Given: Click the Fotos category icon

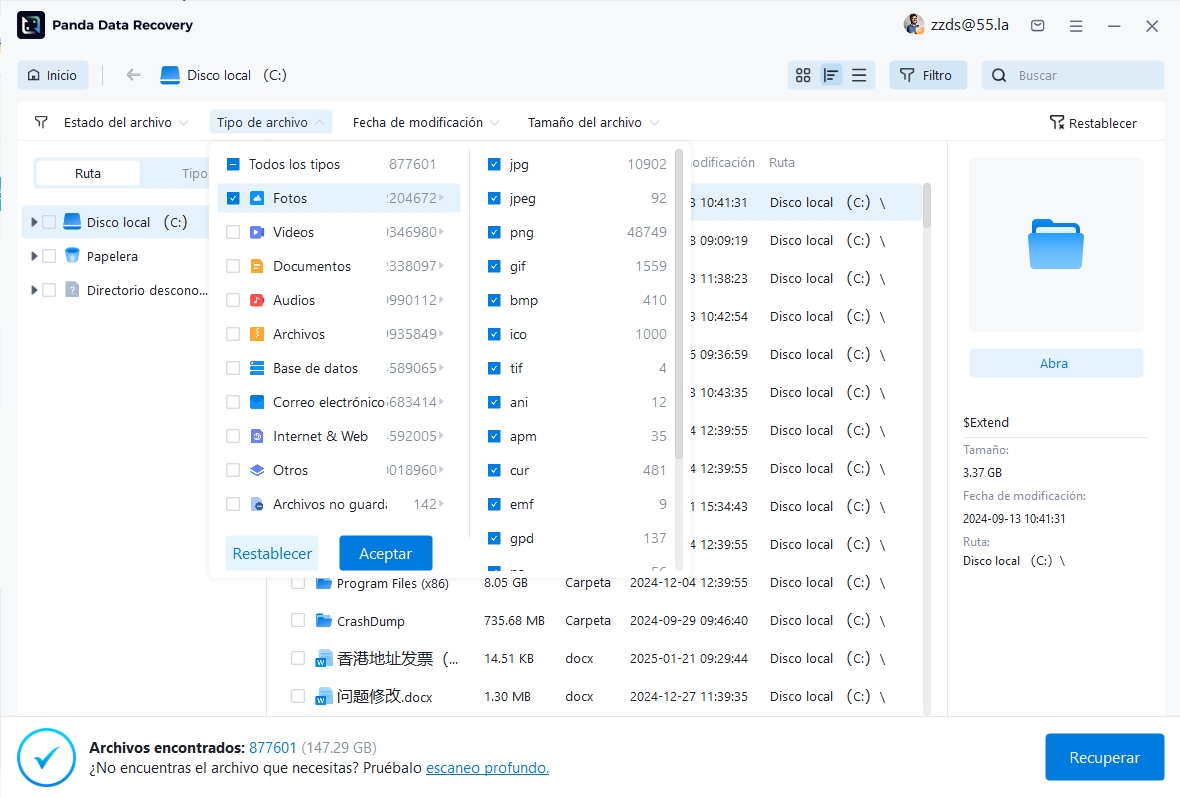Looking at the screenshot, I should (x=257, y=198).
